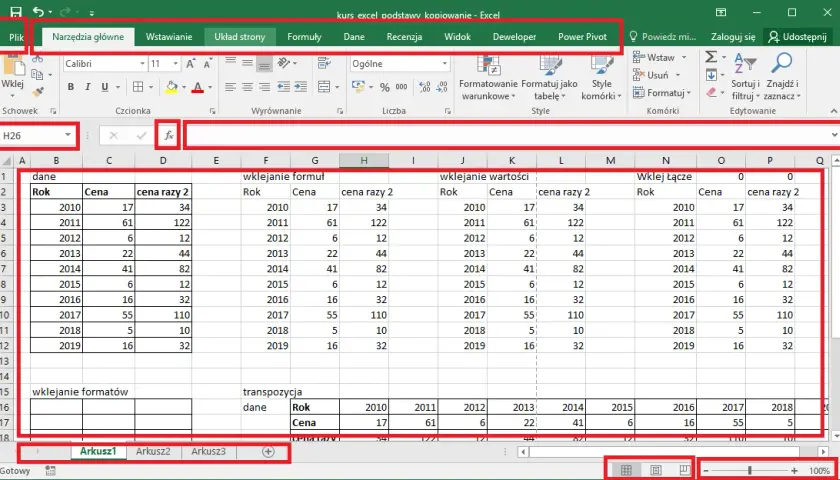
Task: Toggle align text left
Action: tap(230, 86)
